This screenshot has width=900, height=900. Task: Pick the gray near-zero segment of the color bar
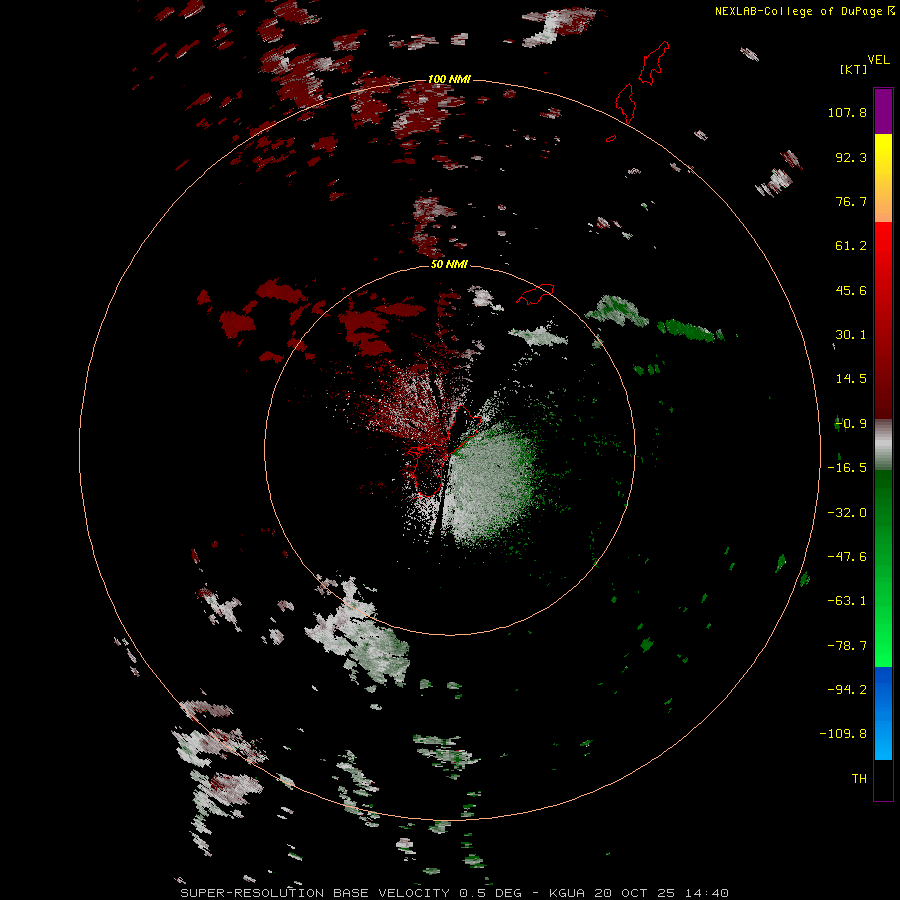point(883,445)
